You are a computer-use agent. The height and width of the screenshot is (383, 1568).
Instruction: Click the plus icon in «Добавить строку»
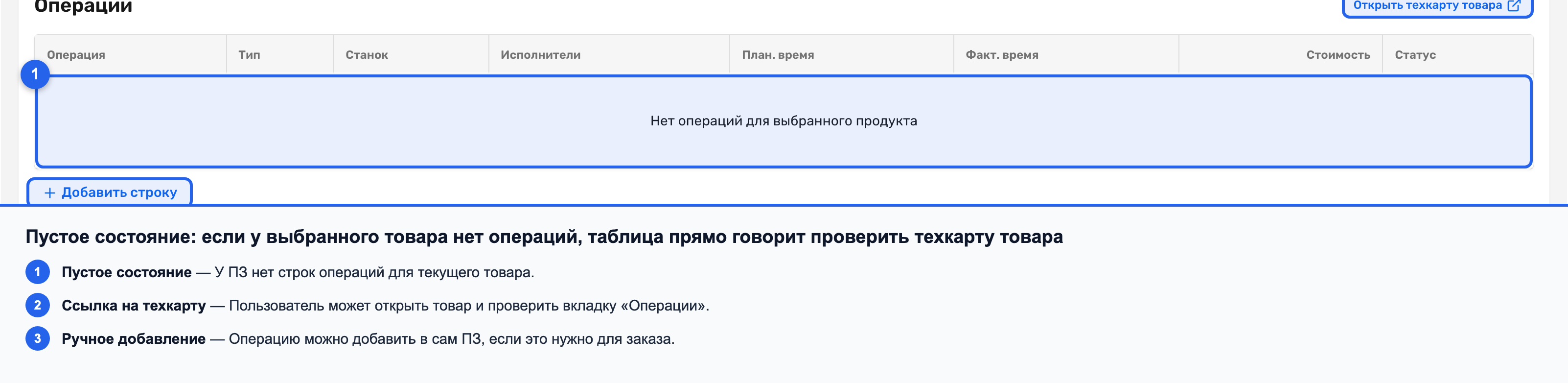click(x=50, y=192)
